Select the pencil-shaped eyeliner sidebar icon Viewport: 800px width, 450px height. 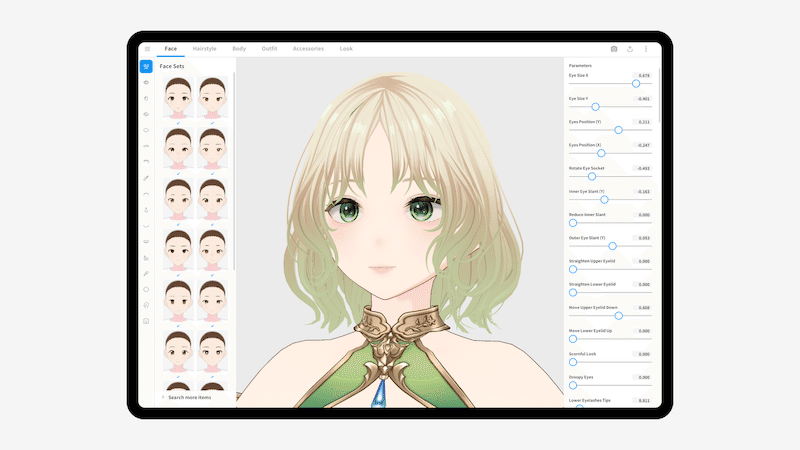(x=146, y=178)
